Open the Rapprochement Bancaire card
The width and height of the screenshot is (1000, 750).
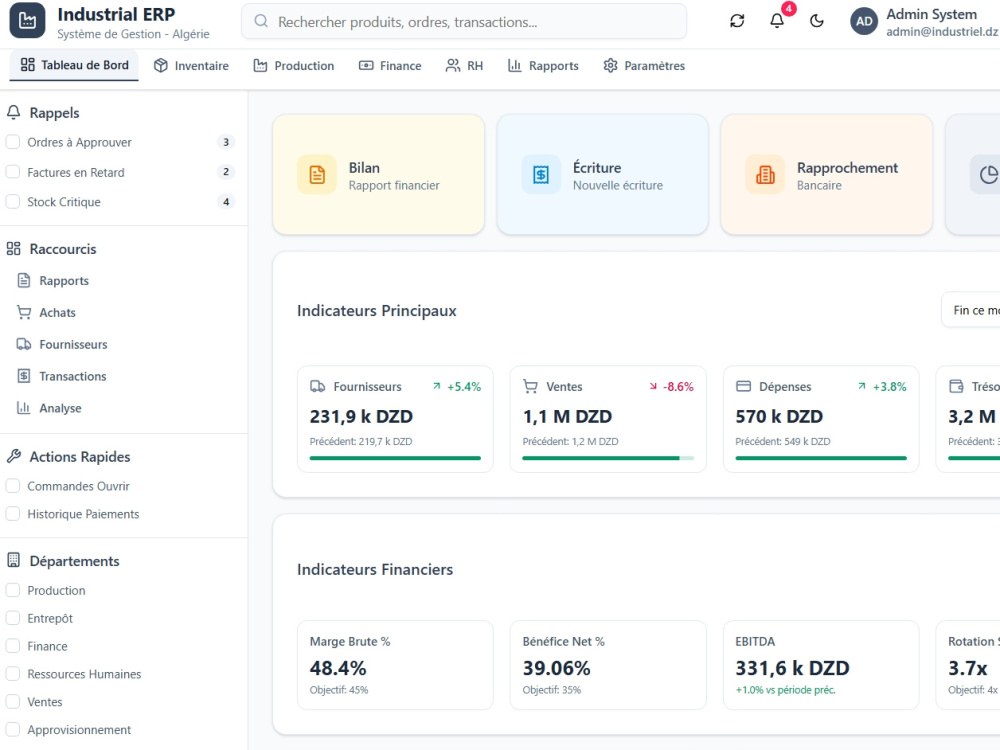point(827,174)
